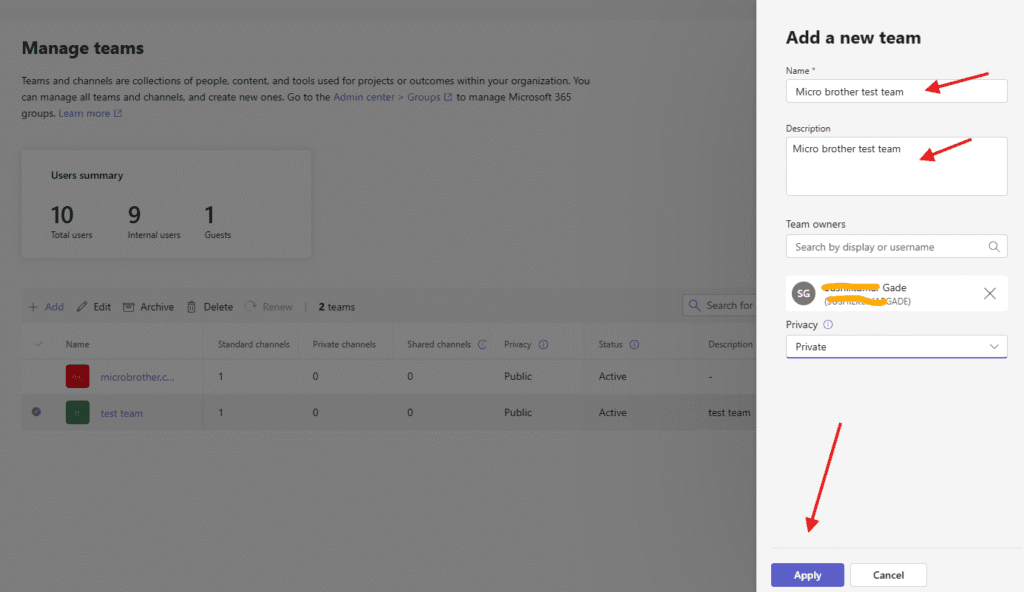This screenshot has height=592, width=1024.
Task: Click Apply to create the team
Action: pos(807,575)
